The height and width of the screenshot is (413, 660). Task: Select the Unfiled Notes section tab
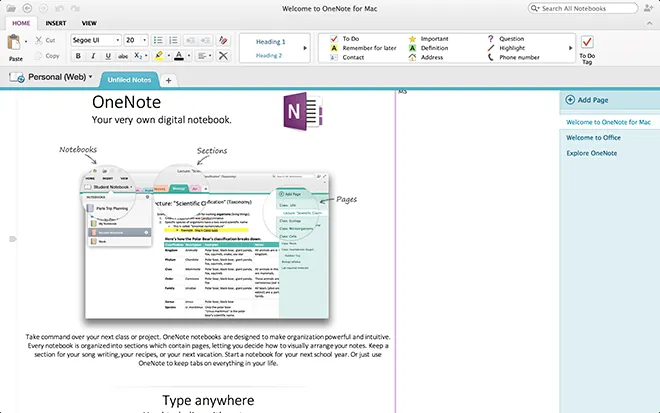point(129,80)
